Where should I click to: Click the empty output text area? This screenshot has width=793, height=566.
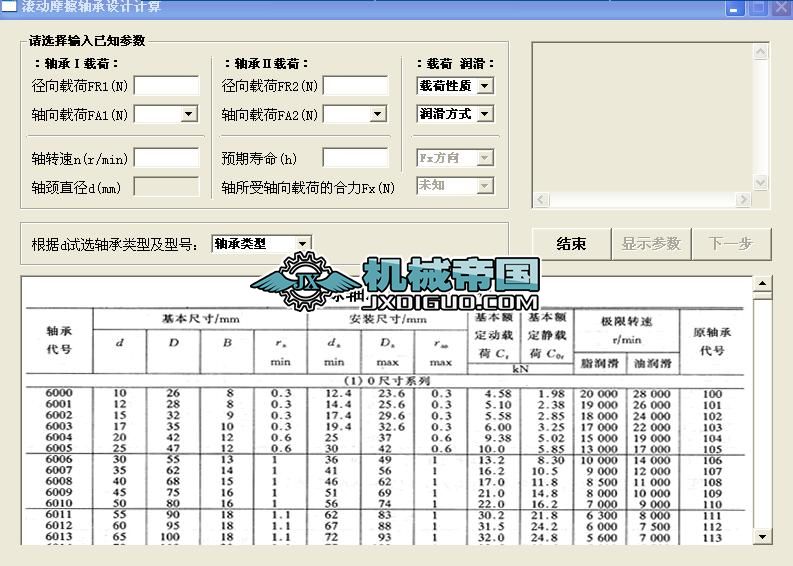click(x=643, y=117)
